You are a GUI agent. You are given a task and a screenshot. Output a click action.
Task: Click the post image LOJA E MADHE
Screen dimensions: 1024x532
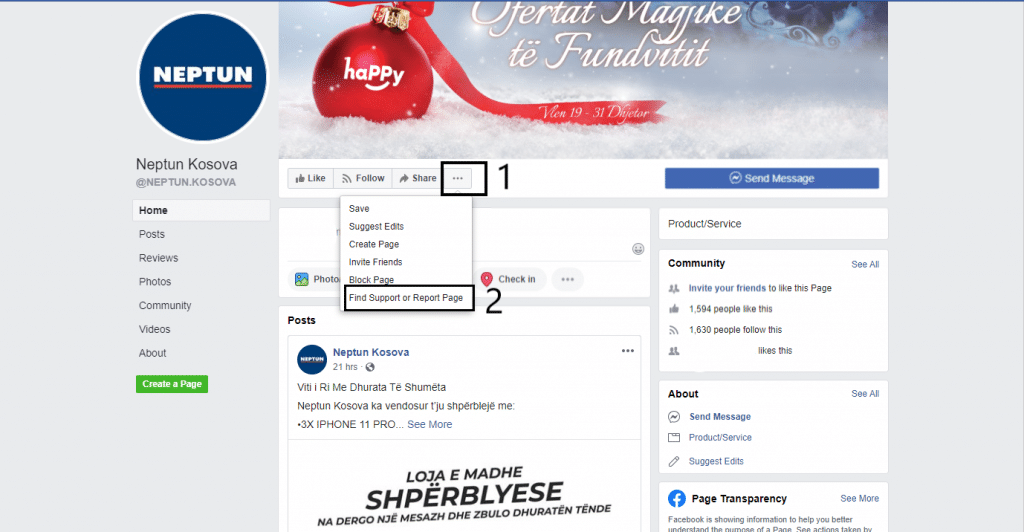pos(464,486)
